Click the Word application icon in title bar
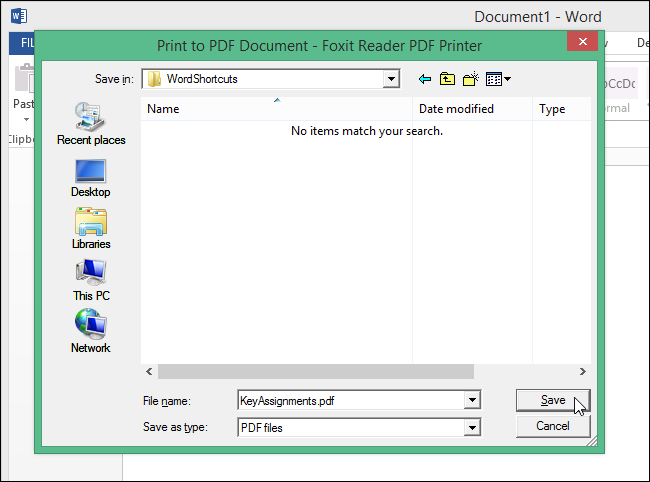 click(19, 17)
